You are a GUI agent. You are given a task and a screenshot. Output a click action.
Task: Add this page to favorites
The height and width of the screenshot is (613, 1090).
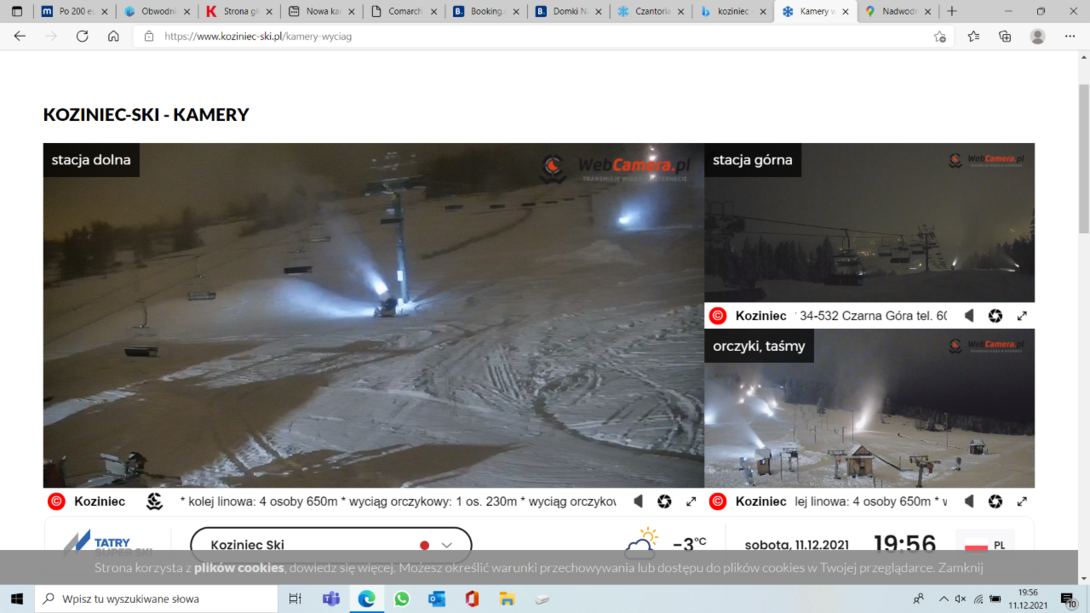[x=940, y=36]
